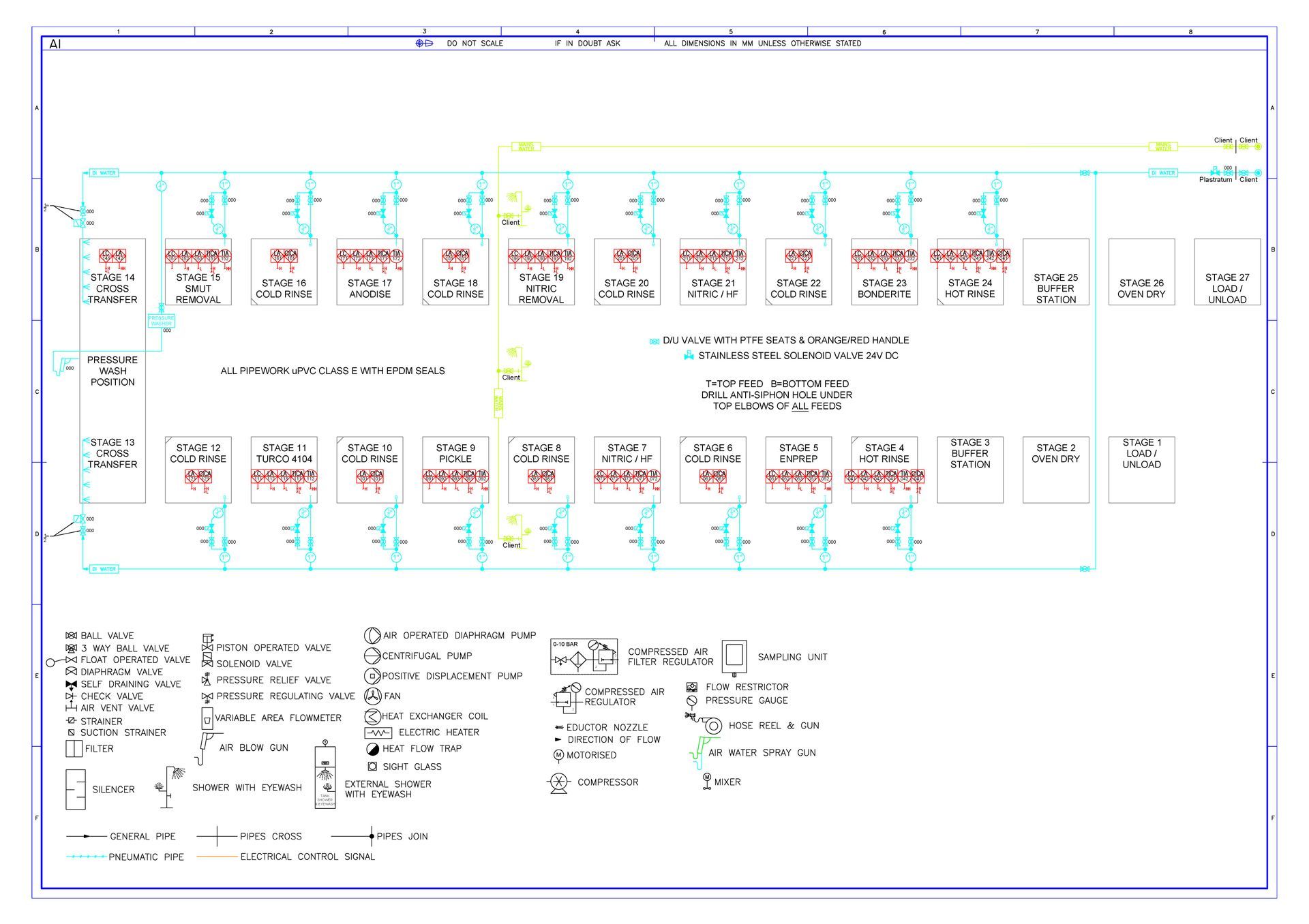1309x924 pixels.
Task: Click the Silencer legend symbol
Action: point(76,789)
